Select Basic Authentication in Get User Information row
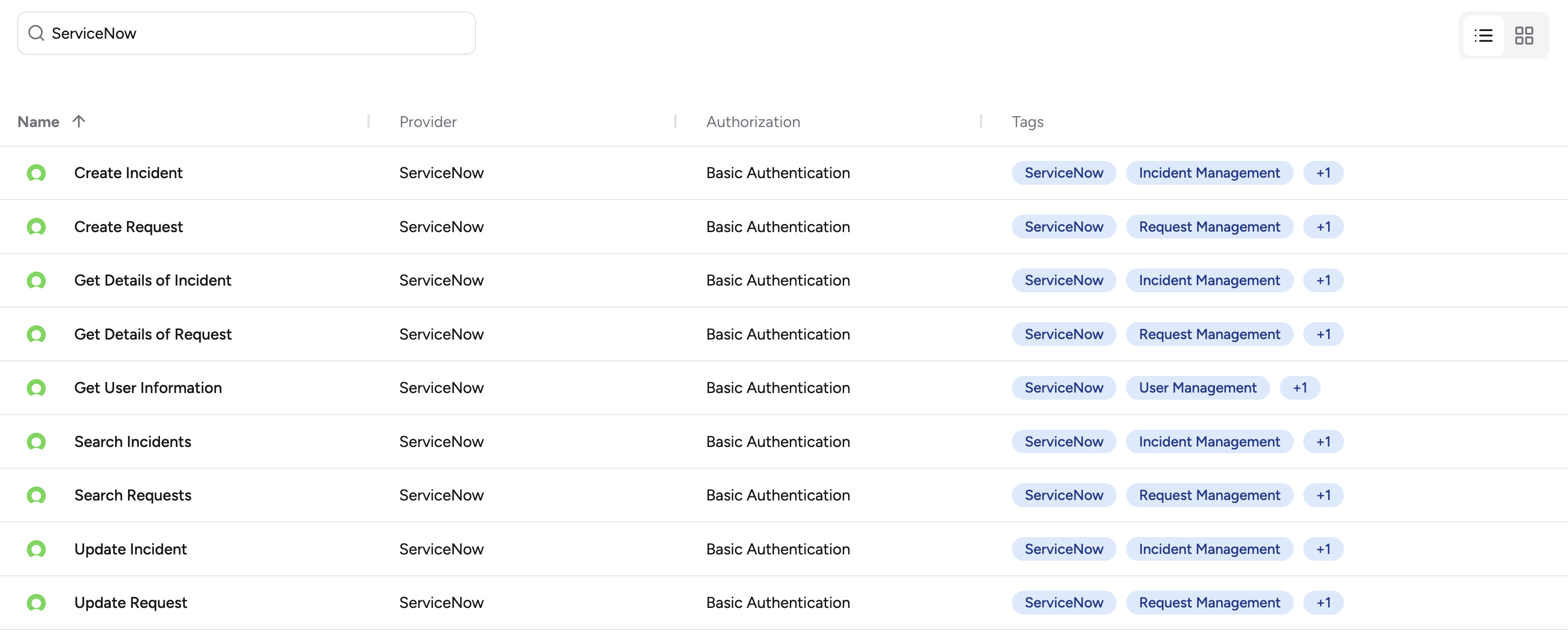The image size is (1568, 638). pyautogui.click(x=778, y=388)
